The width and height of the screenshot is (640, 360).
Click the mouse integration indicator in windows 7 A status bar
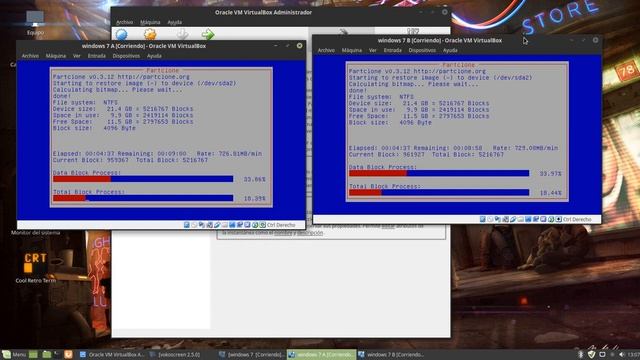(255, 225)
